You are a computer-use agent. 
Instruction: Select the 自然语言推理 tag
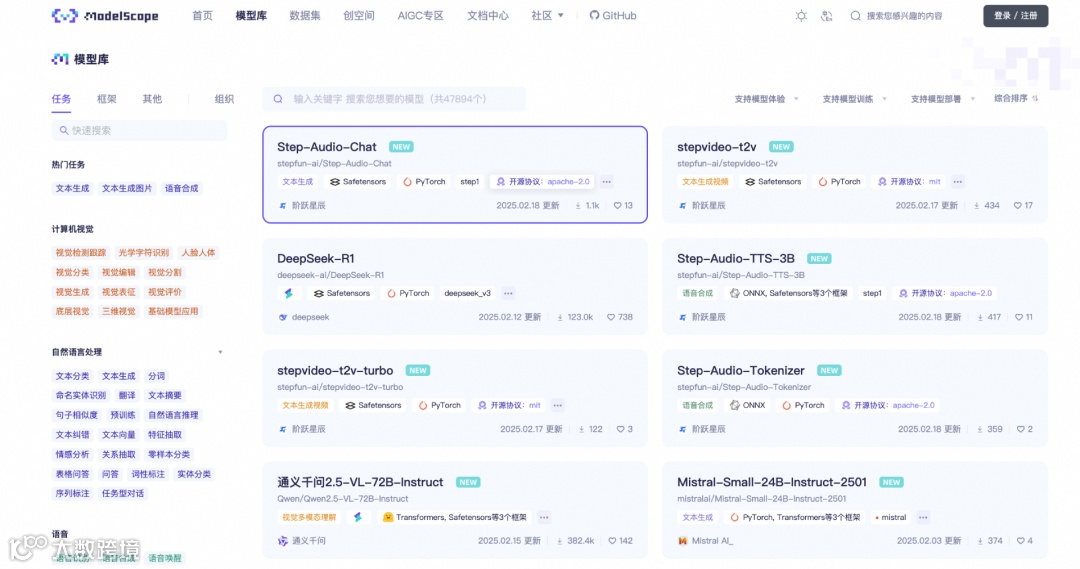[173, 415]
